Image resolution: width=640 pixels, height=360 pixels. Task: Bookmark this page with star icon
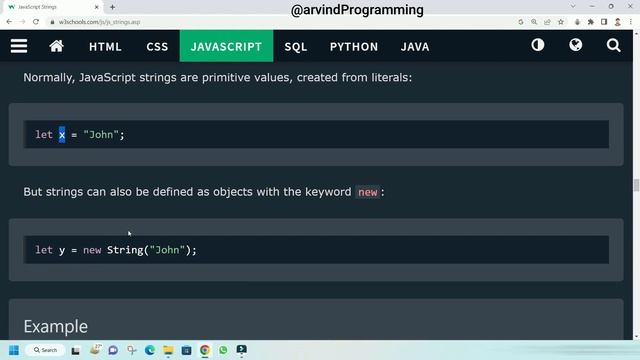point(561,22)
